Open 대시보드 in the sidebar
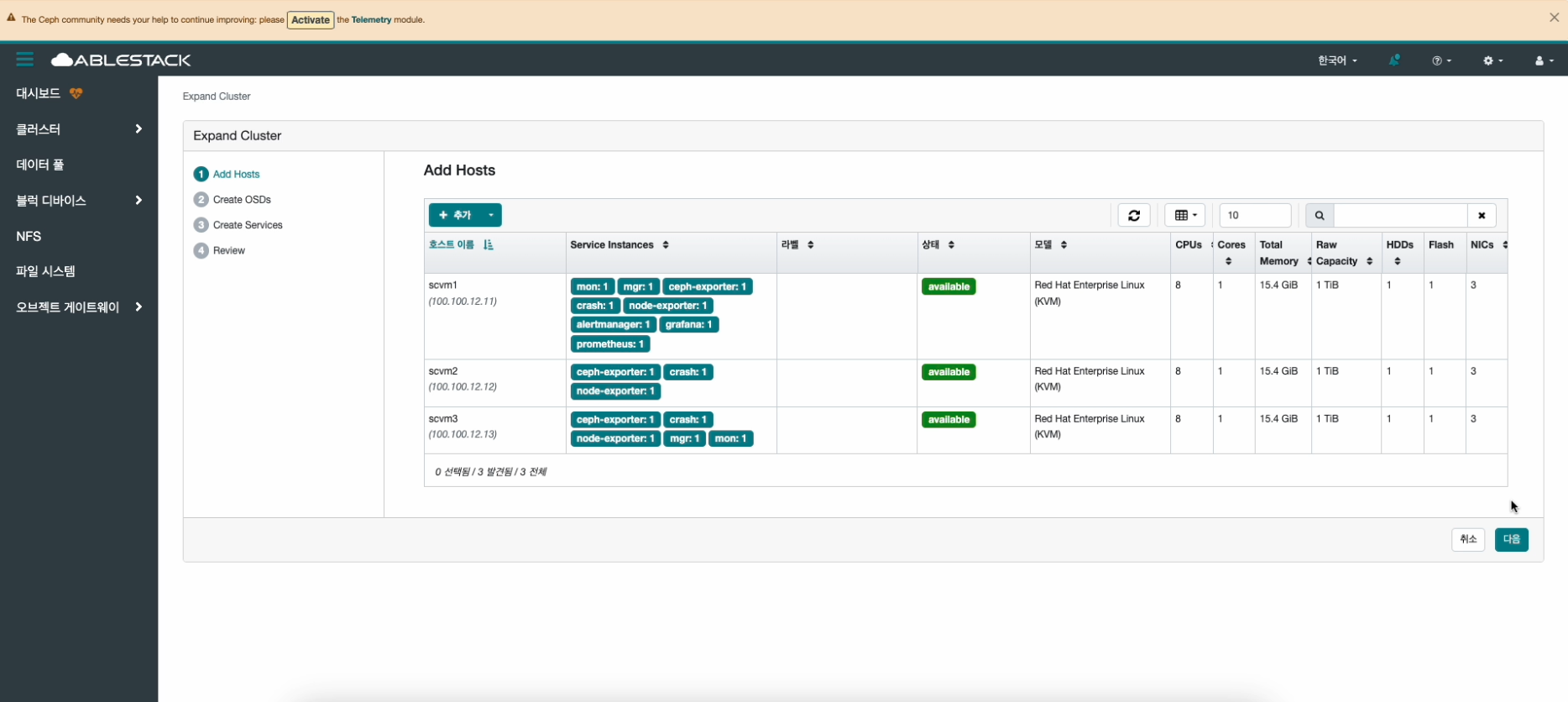This screenshot has height=702, width=1568. click(x=39, y=93)
